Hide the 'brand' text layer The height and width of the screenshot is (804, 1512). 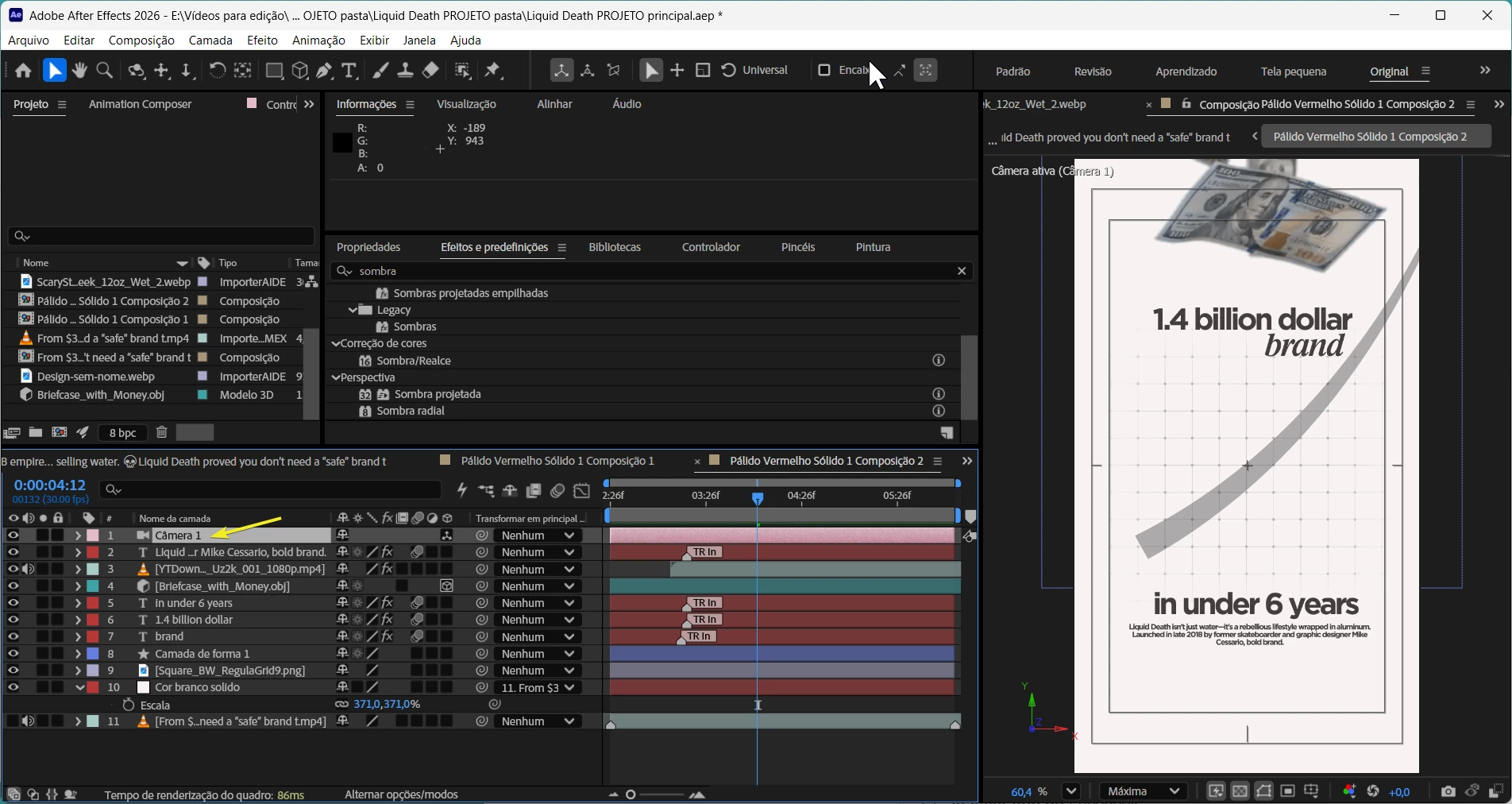click(x=13, y=637)
